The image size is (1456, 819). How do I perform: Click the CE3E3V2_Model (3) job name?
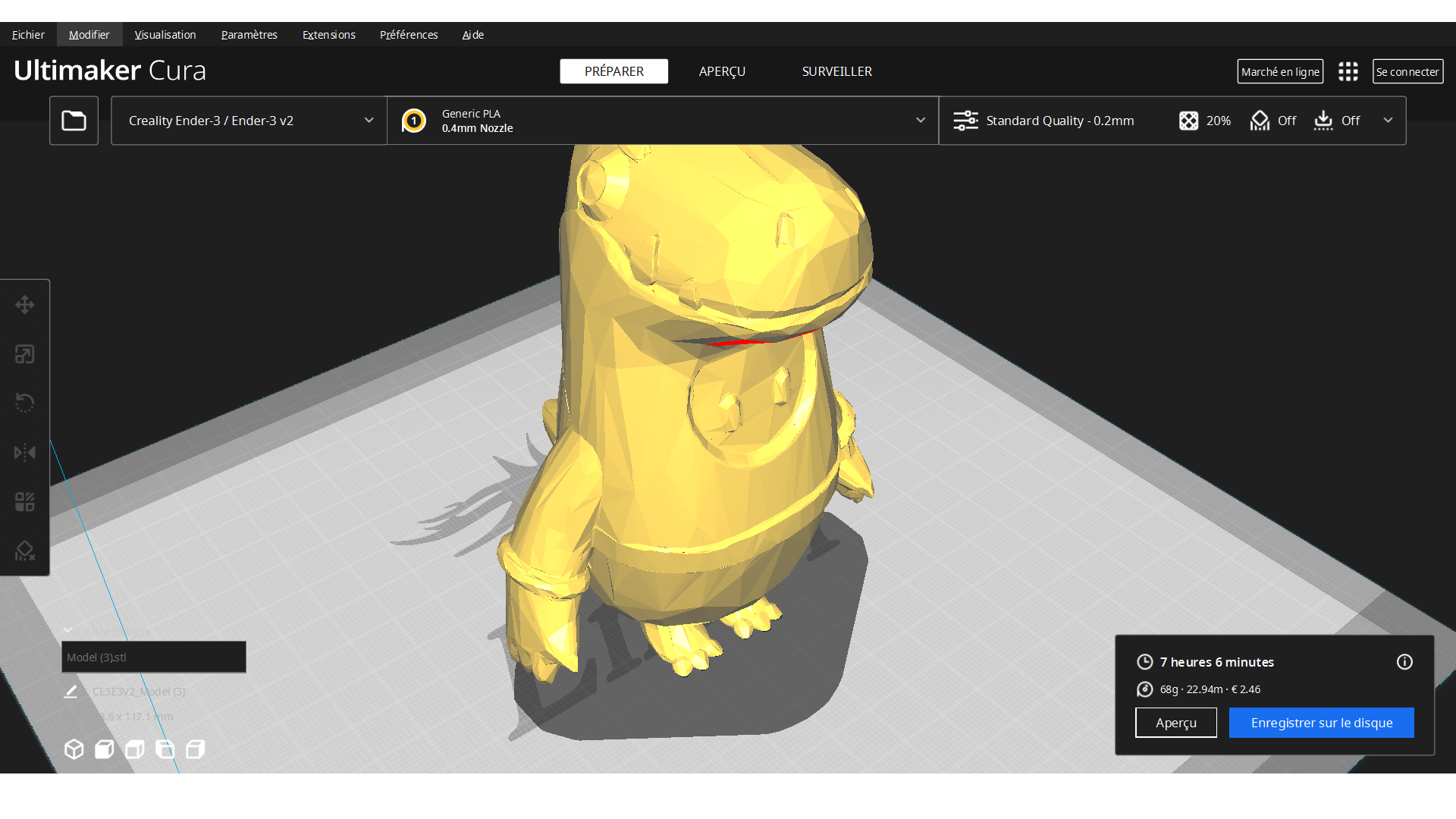coord(139,692)
